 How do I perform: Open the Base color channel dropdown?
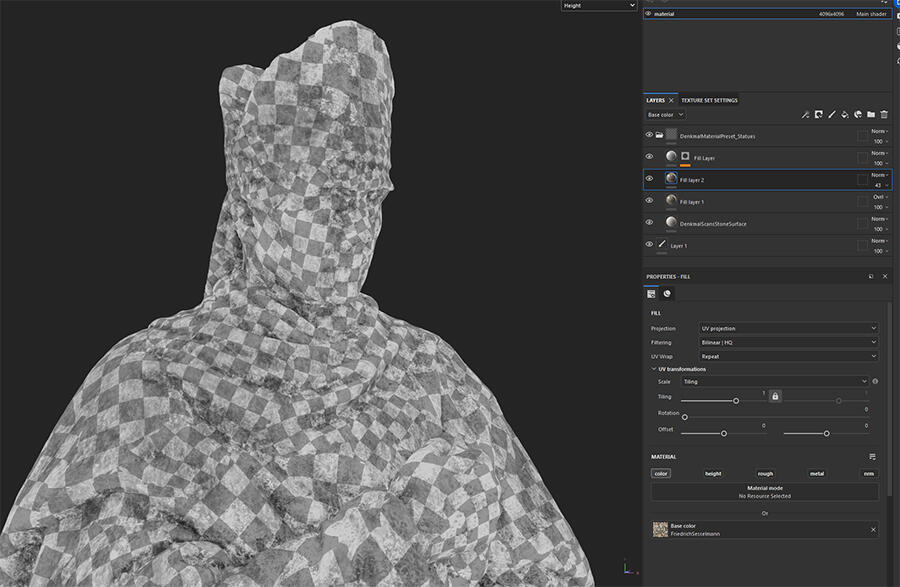point(666,115)
